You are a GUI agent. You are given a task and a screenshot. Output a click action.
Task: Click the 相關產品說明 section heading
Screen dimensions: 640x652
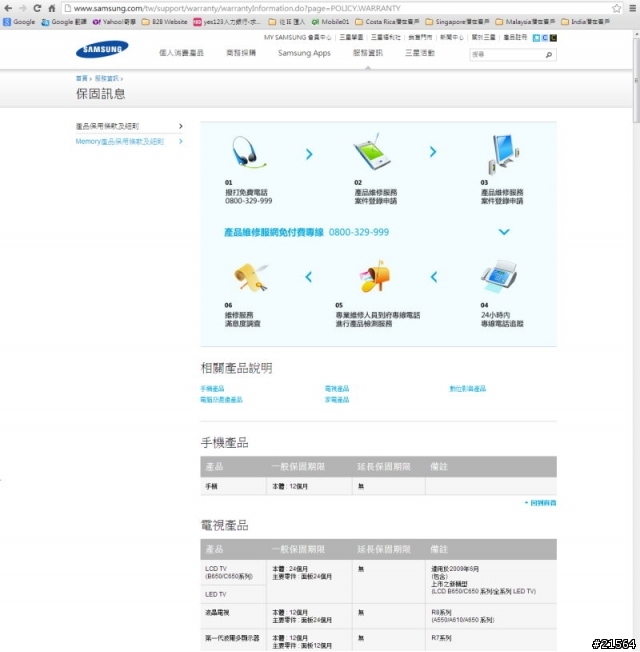click(237, 368)
